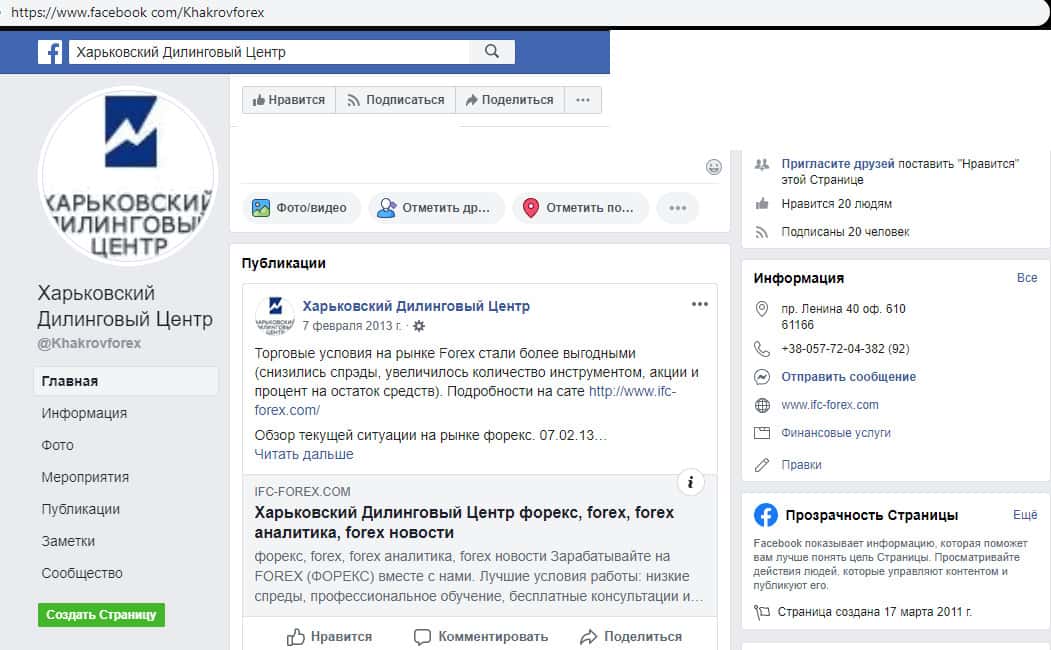
Task: Click phone number +38-057-72-04-382 (92)
Action: pos(845,349)
